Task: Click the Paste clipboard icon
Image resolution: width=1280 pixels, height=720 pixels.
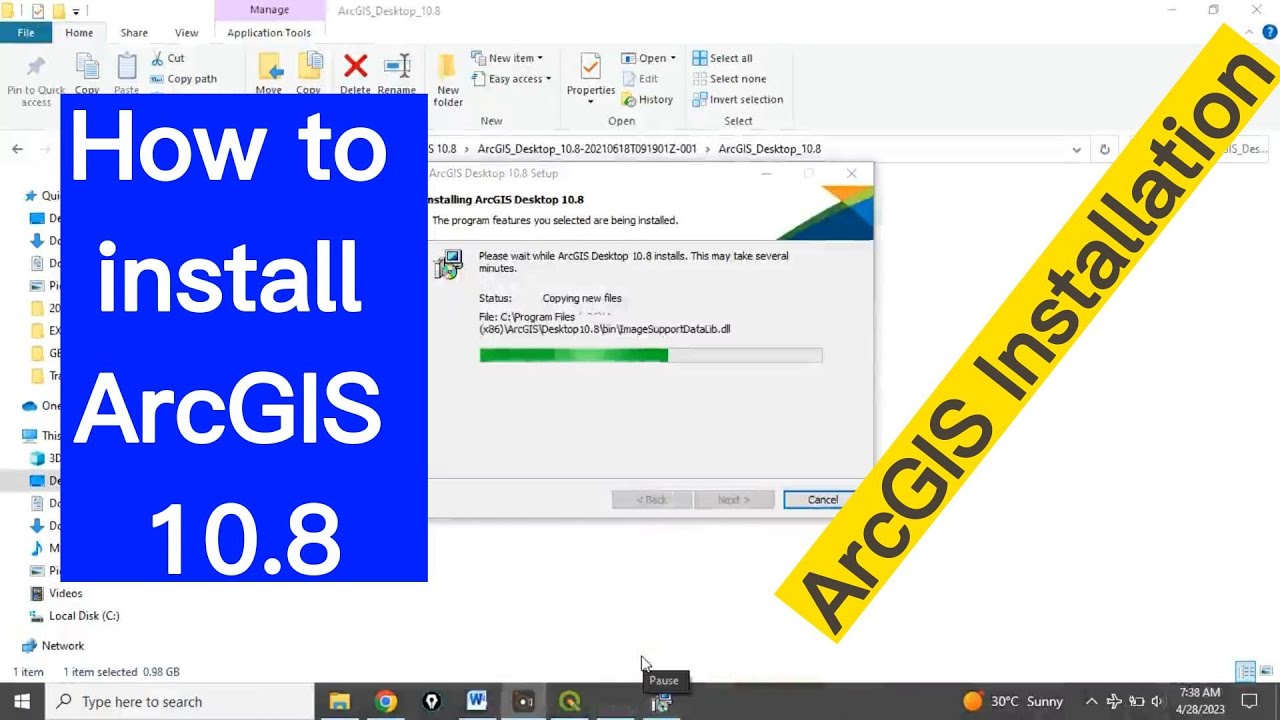Action: pyautogui.click(x=127, y=68)
